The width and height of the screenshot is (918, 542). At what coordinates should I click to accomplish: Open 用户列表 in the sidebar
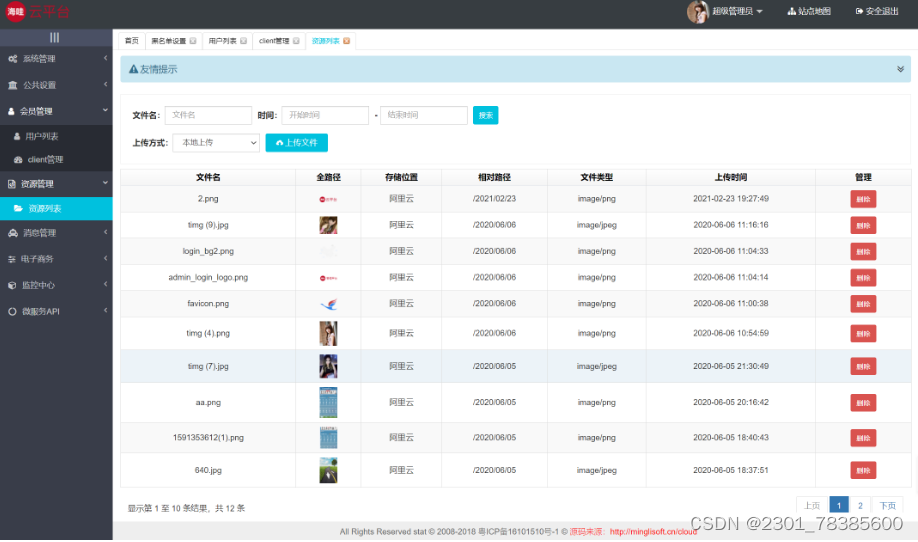[x=56, y=136]
